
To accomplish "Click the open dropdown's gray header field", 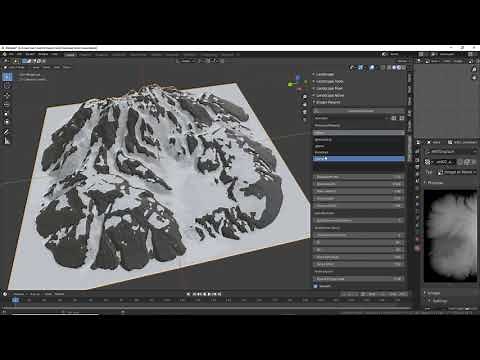I will tap(359, 133).
